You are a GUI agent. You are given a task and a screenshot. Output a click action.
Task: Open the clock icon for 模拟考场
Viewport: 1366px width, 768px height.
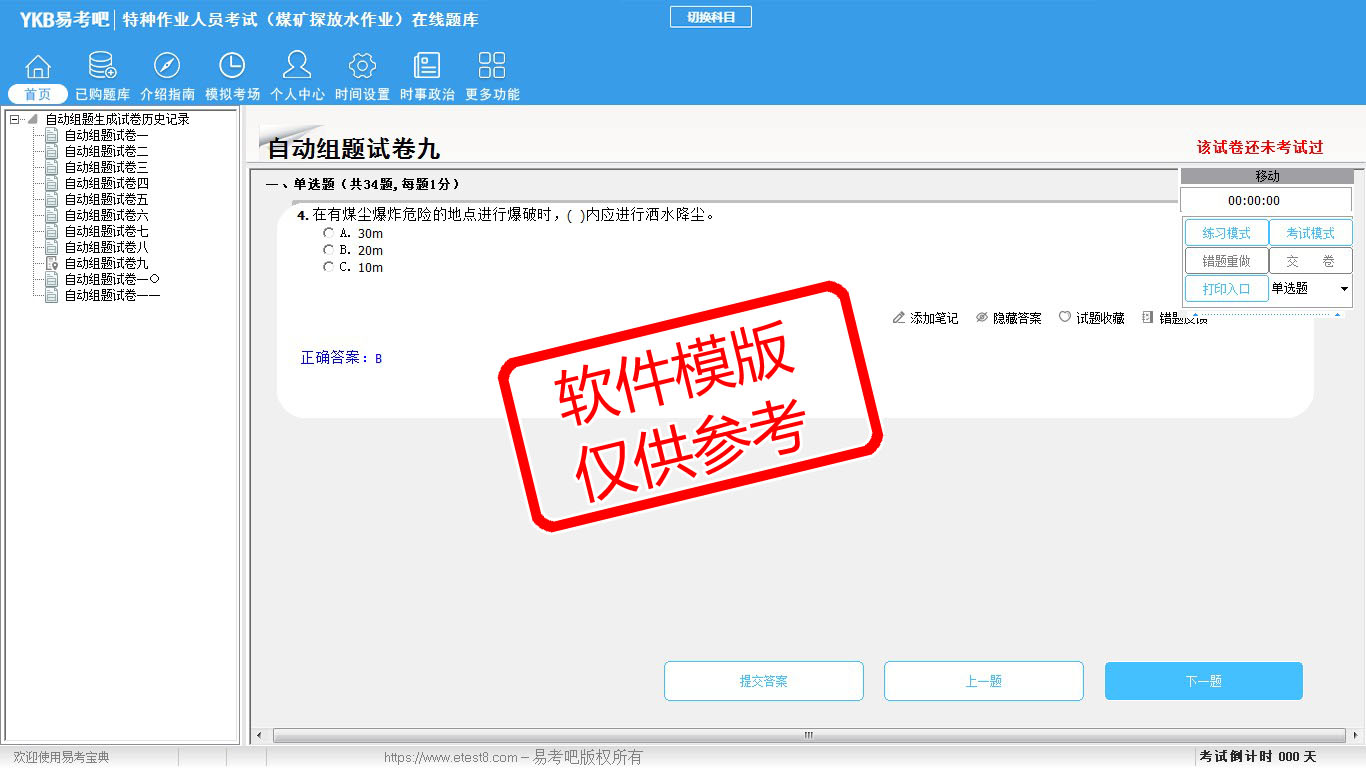pos(232,67)
